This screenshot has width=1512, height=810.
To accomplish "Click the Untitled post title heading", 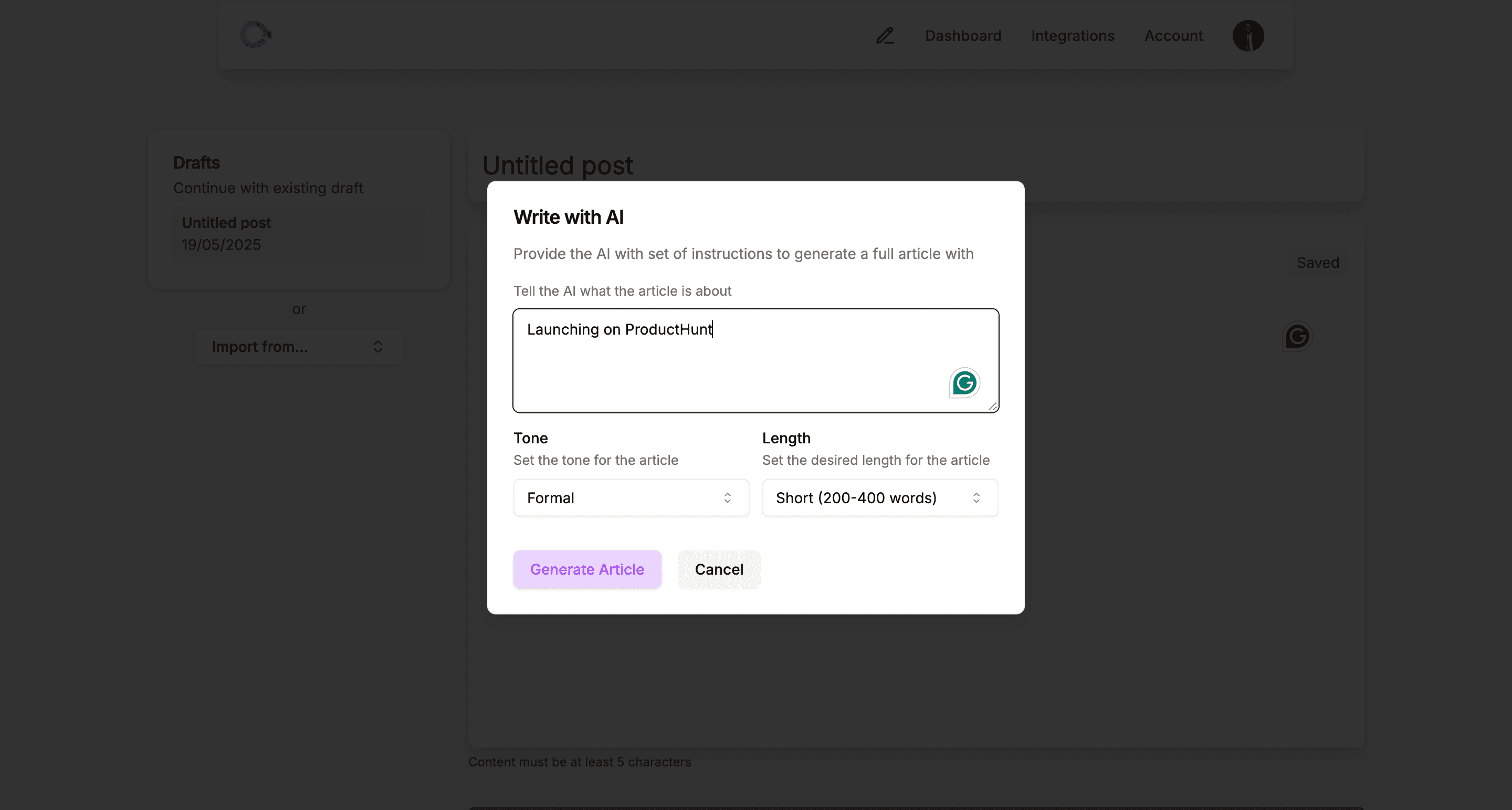I will point(557,165).
